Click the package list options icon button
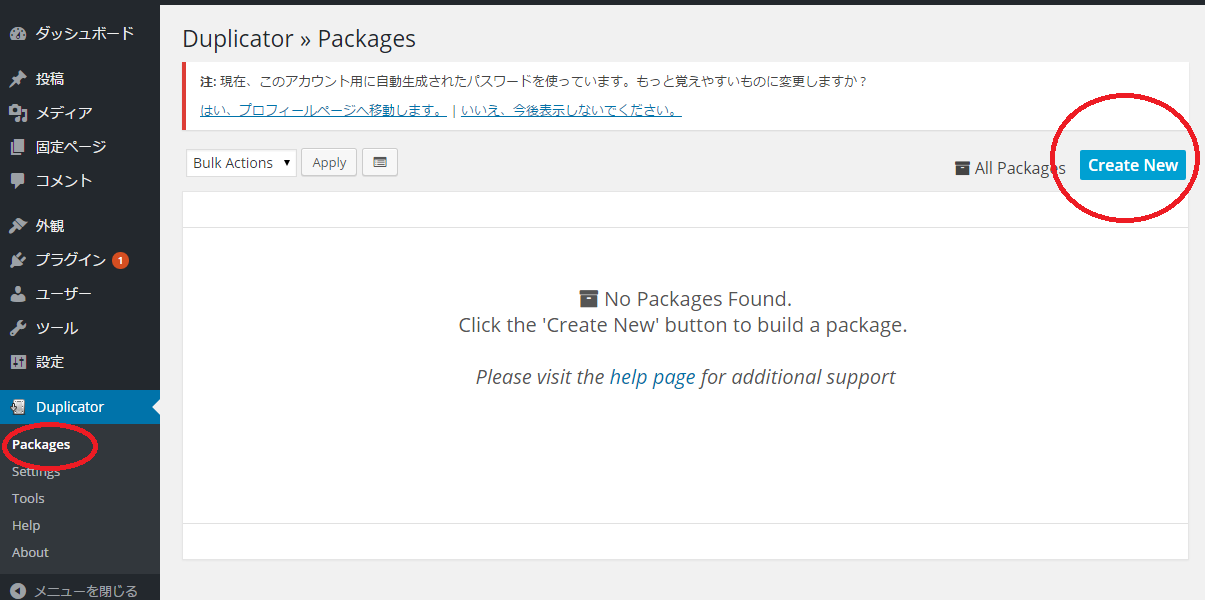 [x=380, y=162]
